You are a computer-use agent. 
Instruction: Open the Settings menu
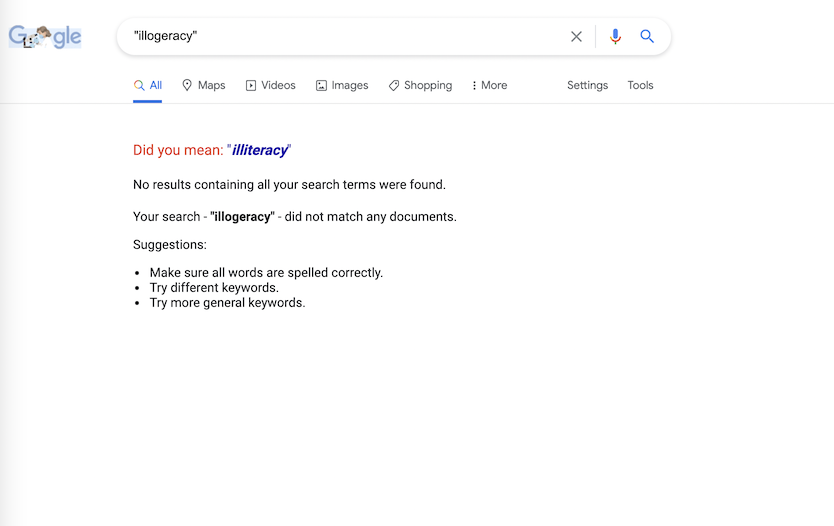click(x=587, y=86)
